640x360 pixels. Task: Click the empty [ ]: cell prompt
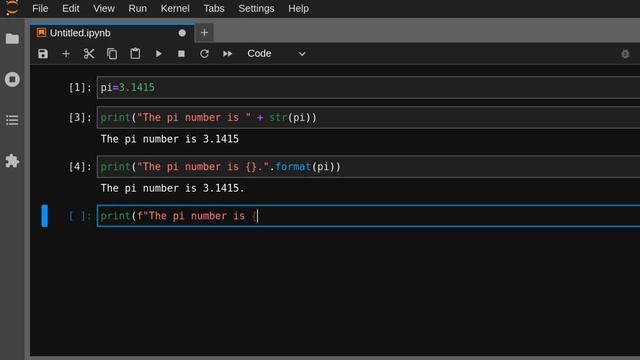click(80, 216)
